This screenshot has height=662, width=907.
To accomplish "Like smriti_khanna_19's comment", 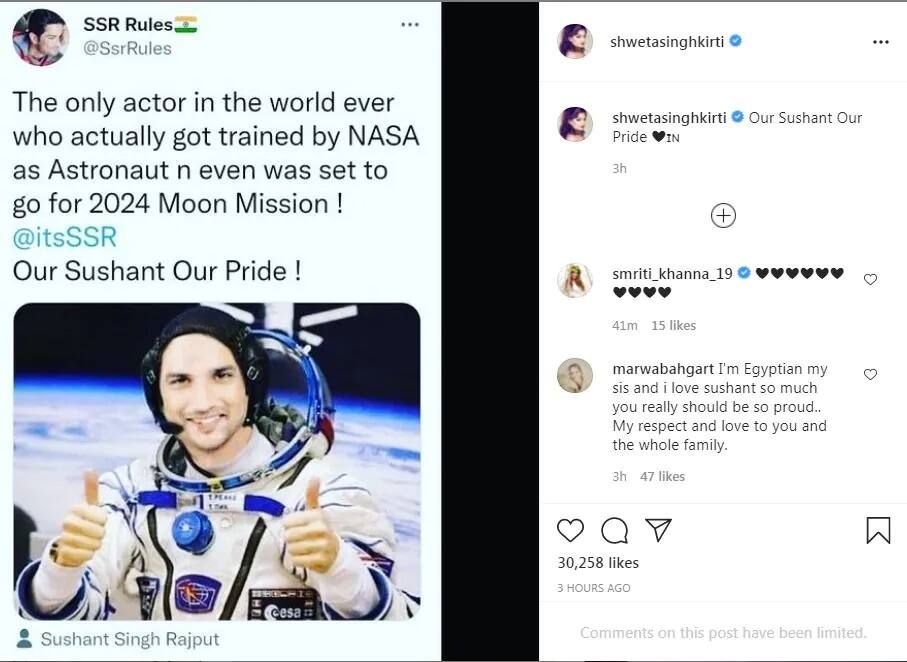I will [x=870, y=280].
